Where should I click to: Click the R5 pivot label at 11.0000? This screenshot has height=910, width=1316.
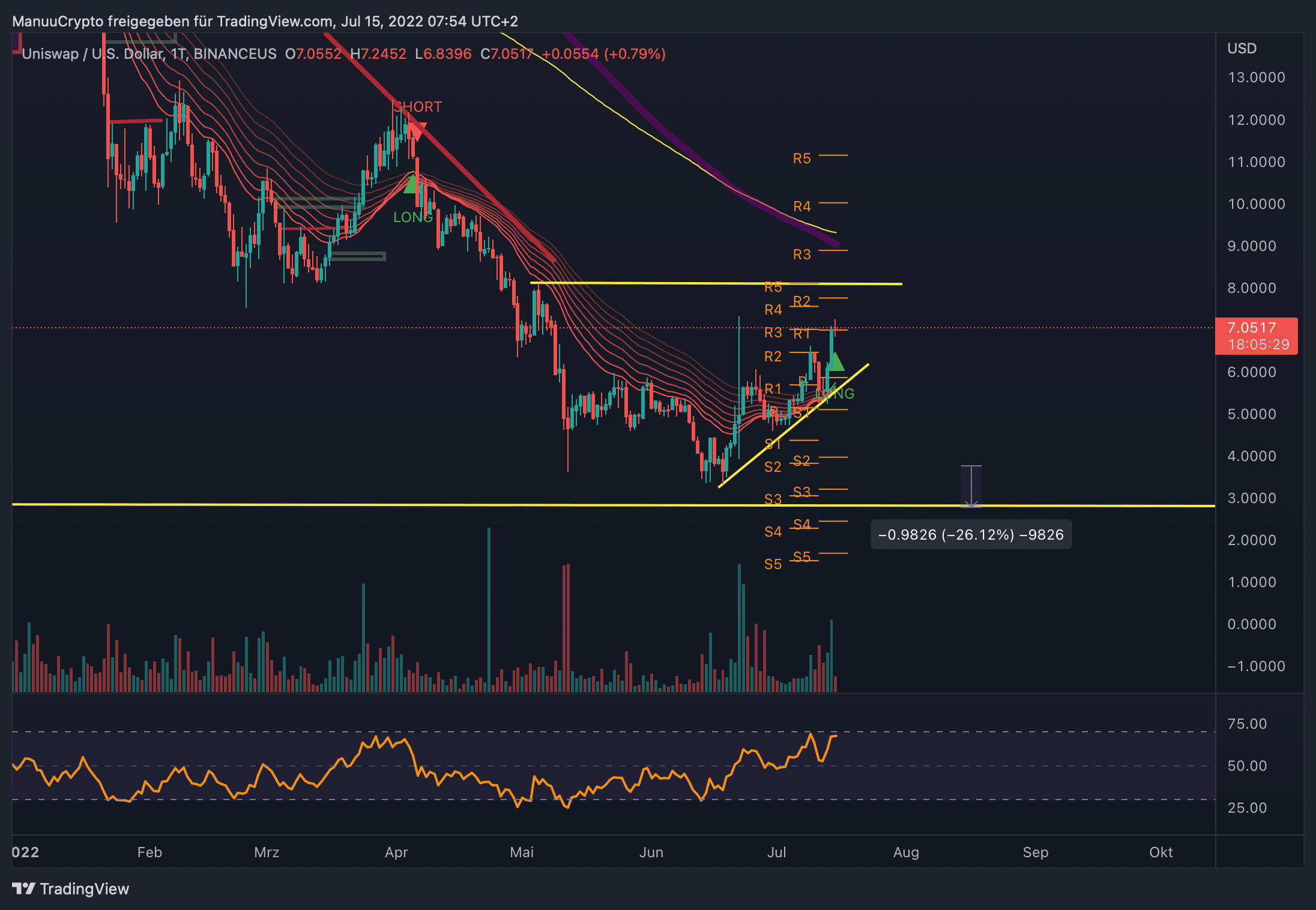pos(801,158)
